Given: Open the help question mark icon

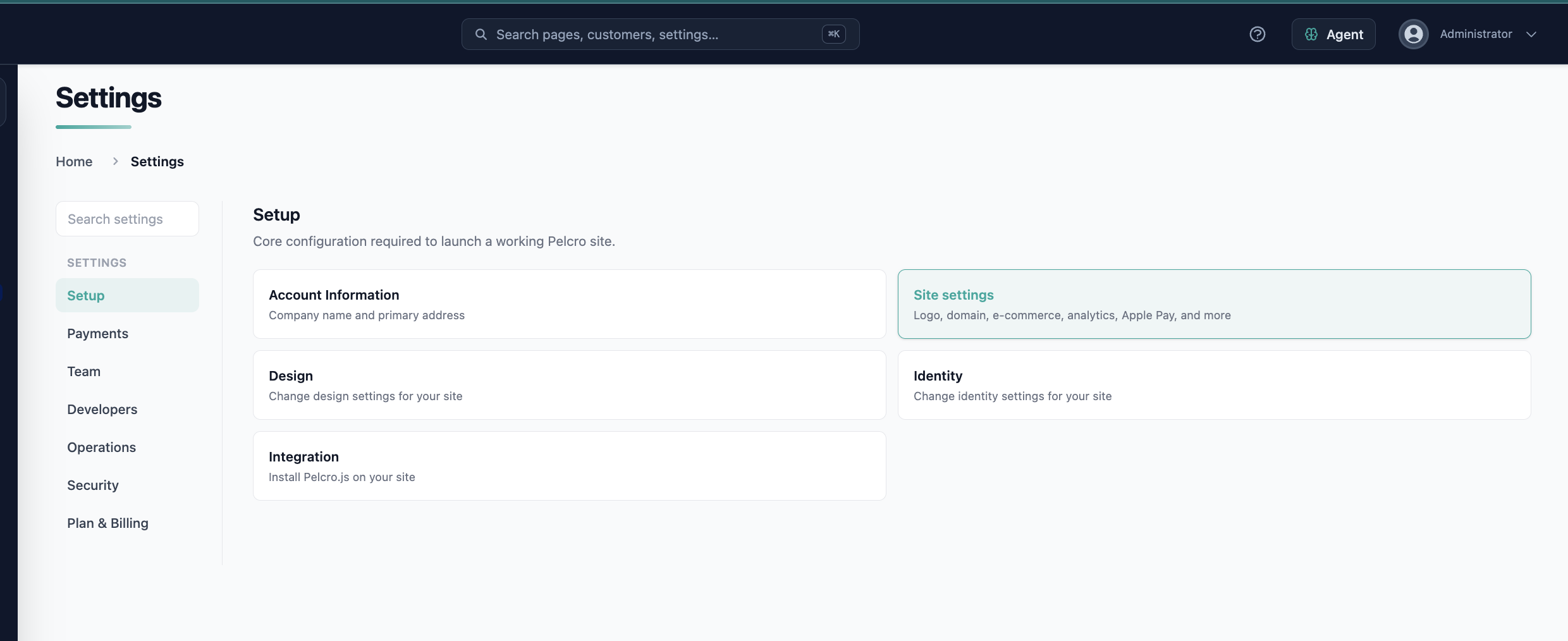Looking at the screenshot, I should point(1257,34).
